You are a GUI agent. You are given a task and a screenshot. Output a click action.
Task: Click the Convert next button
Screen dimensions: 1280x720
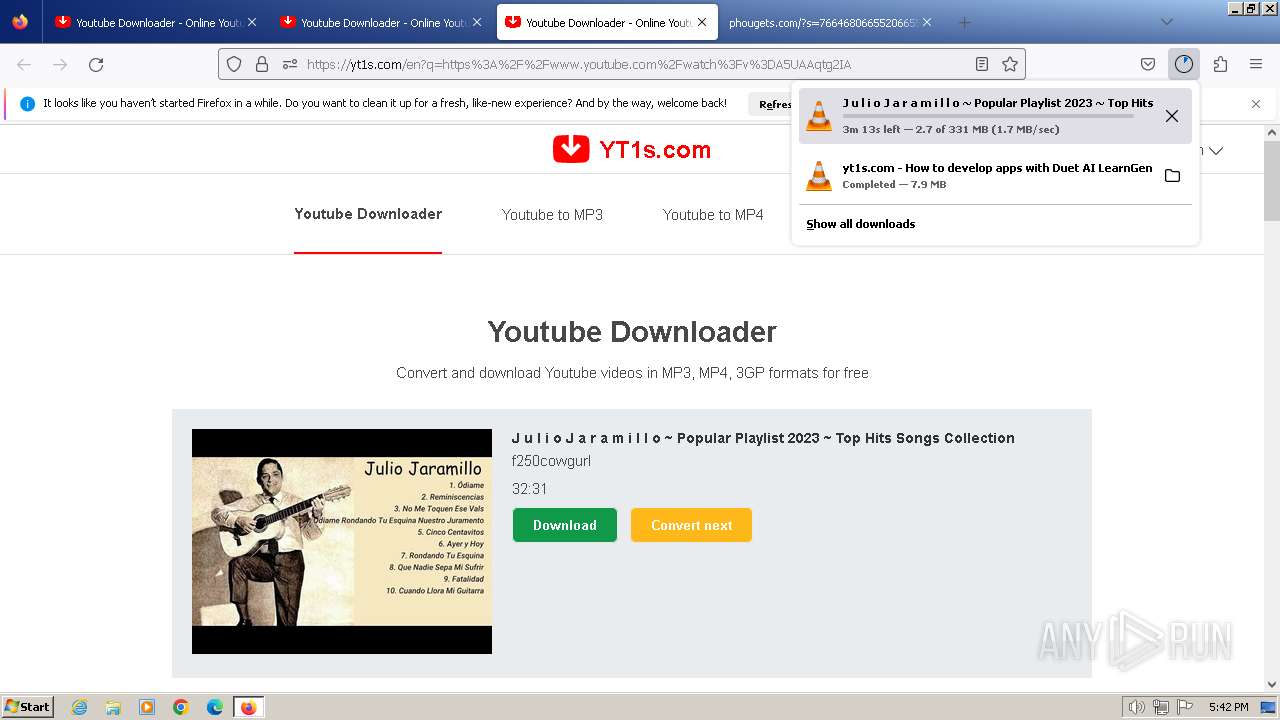click(x=691, y=525)
